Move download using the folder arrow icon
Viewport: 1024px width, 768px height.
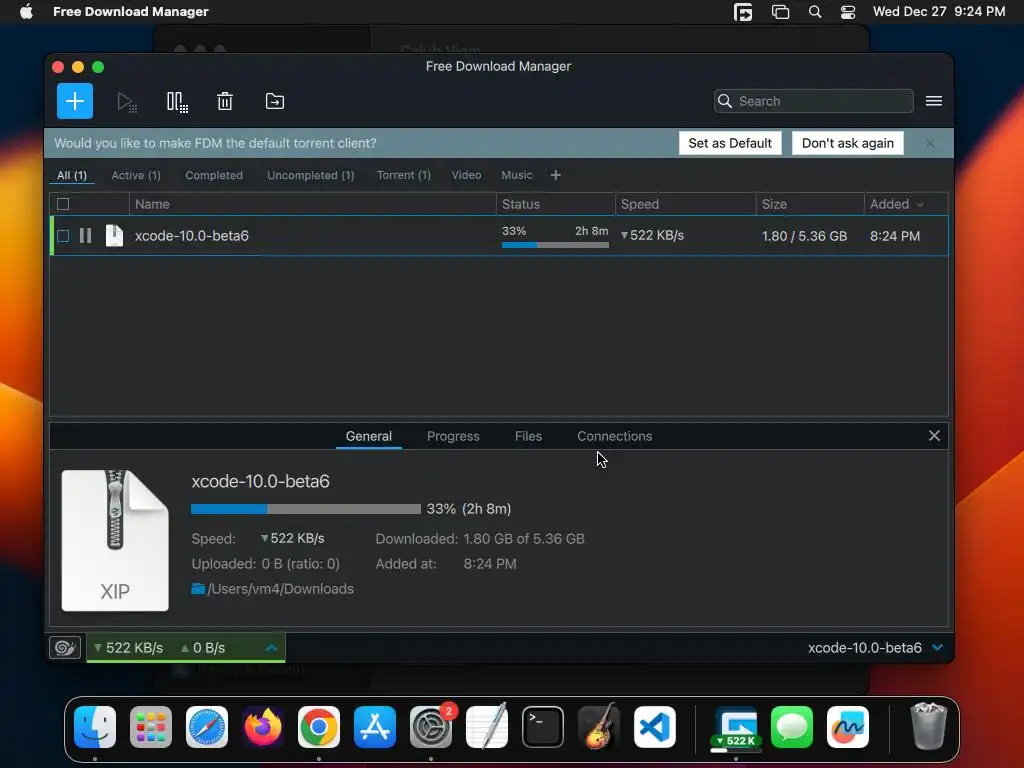[274, 101]
